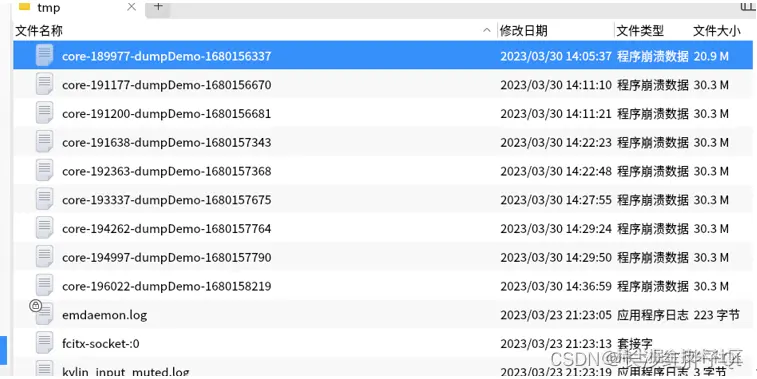Click the 20.9 M file size cell
Viewport: 757px width, 379px height.
click(x=711, y=56)
